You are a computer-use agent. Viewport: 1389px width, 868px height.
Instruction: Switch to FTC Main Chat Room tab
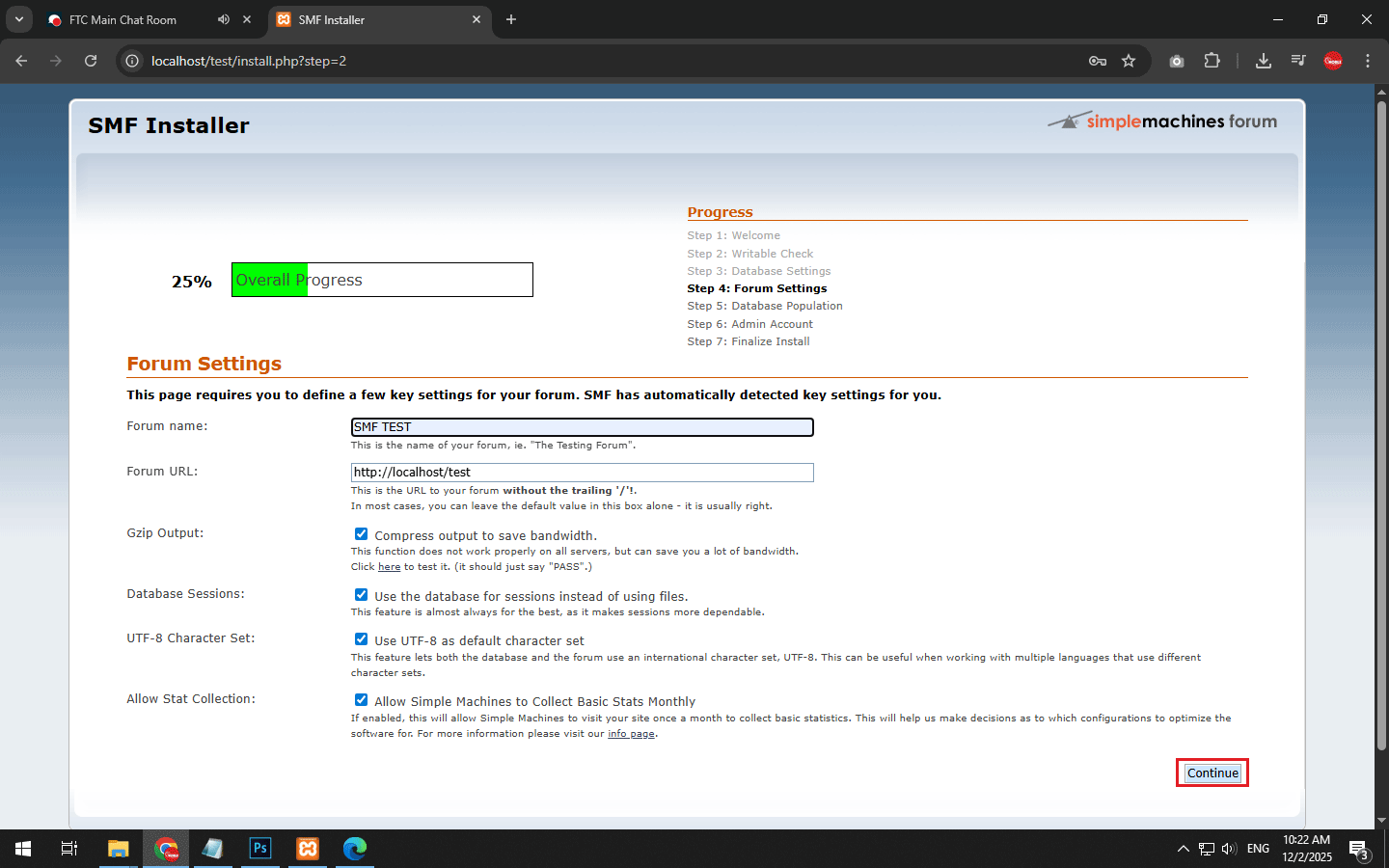pos(123,19)
